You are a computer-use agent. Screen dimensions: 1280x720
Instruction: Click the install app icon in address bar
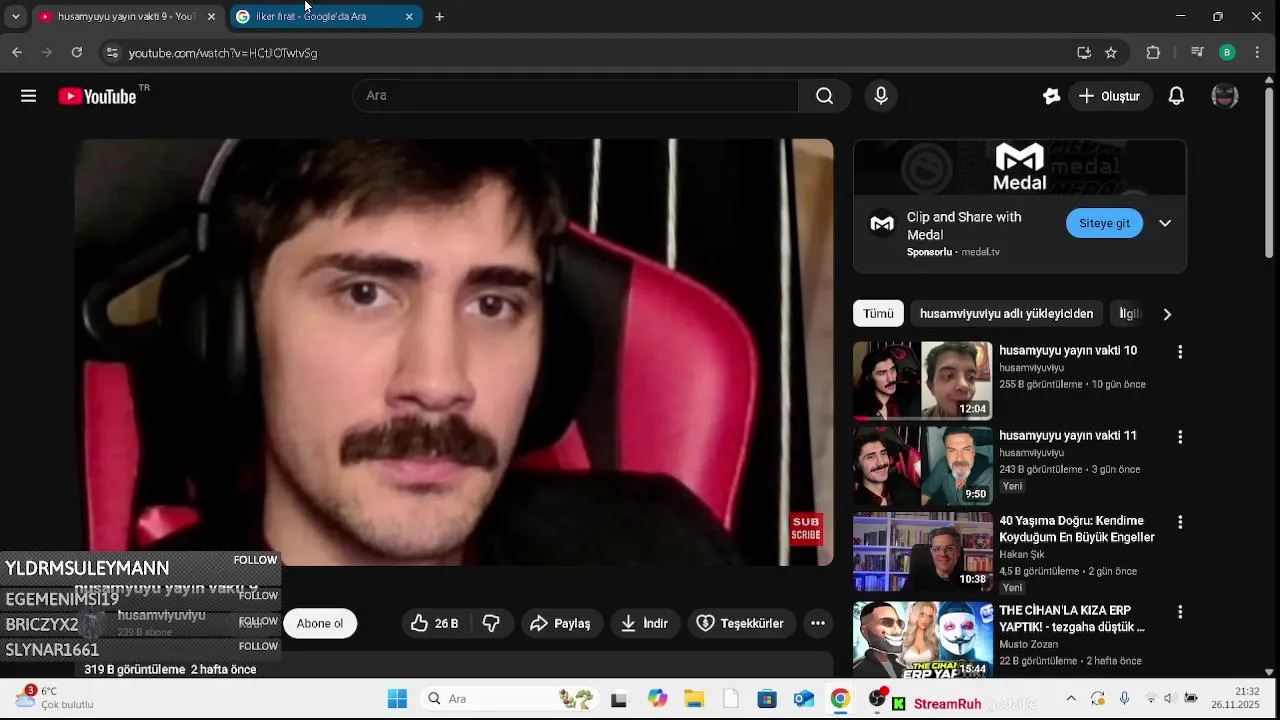(x=1084, y=52)
